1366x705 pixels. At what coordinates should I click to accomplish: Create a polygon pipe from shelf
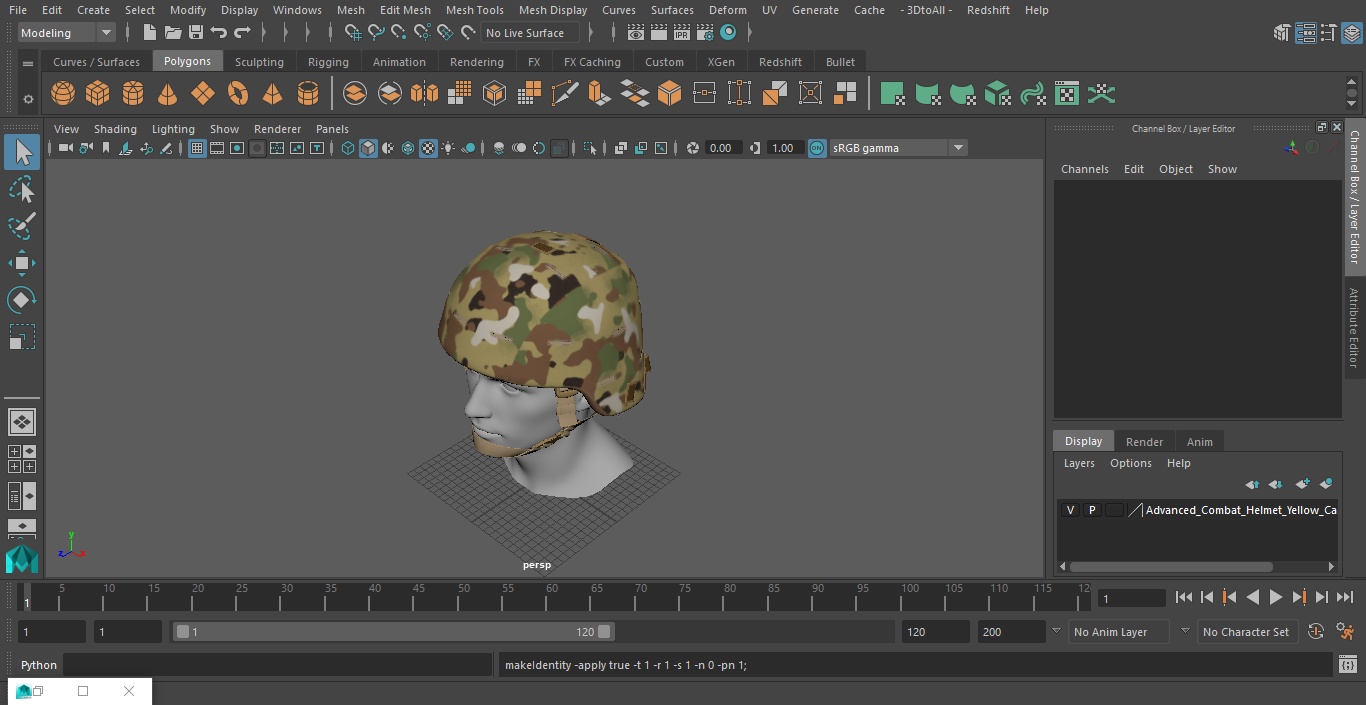pyautogui.click(x=308, y=94)
